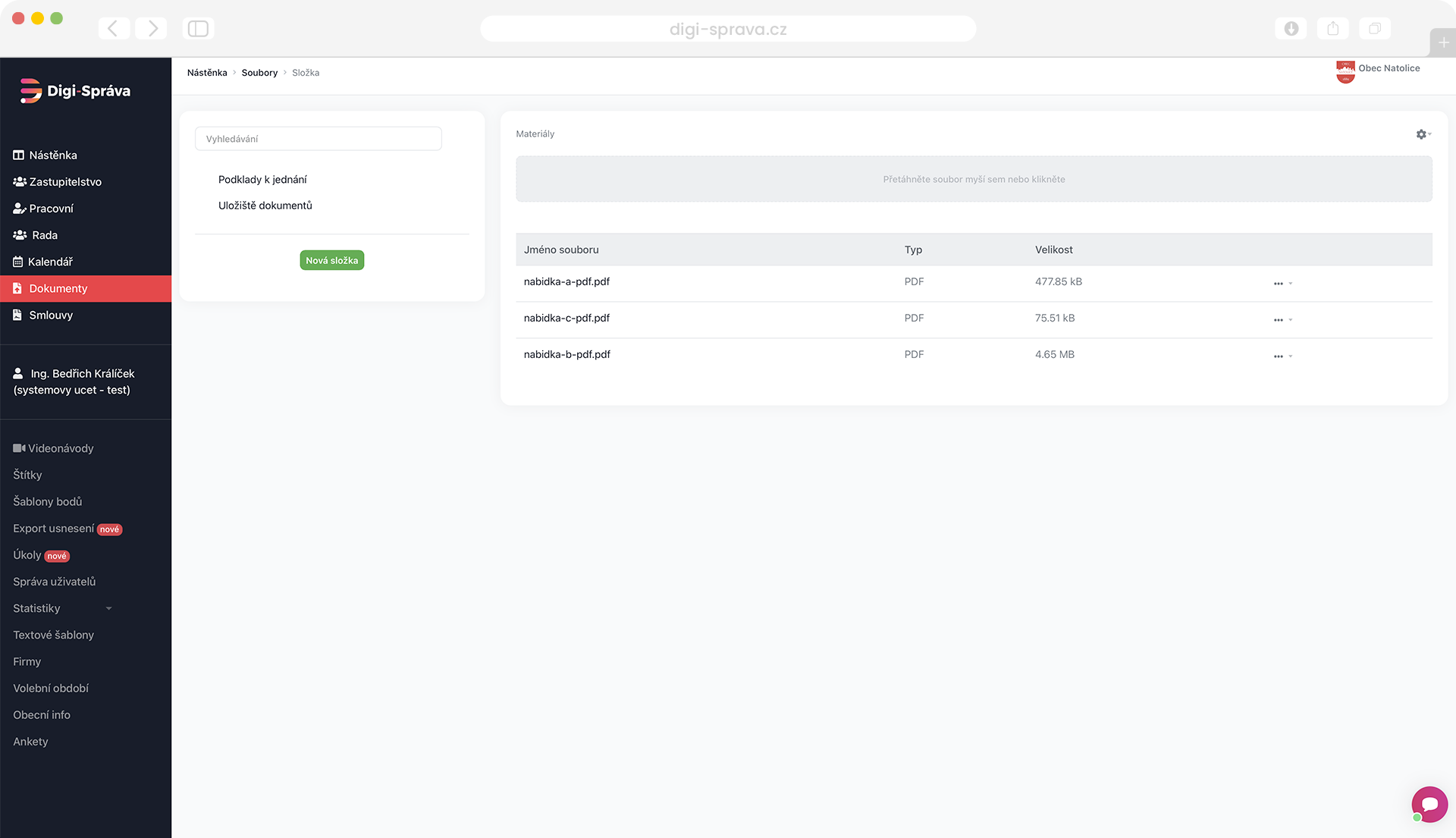
Task: Click the Digi-Správa logo icon
Action: pos(30,91)
